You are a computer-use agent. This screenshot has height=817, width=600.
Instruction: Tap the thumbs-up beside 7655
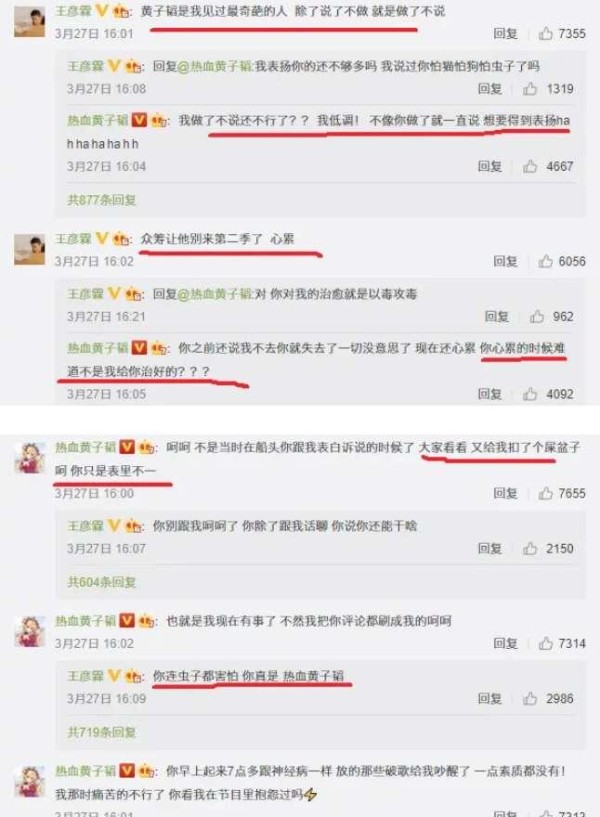[545, 493]
